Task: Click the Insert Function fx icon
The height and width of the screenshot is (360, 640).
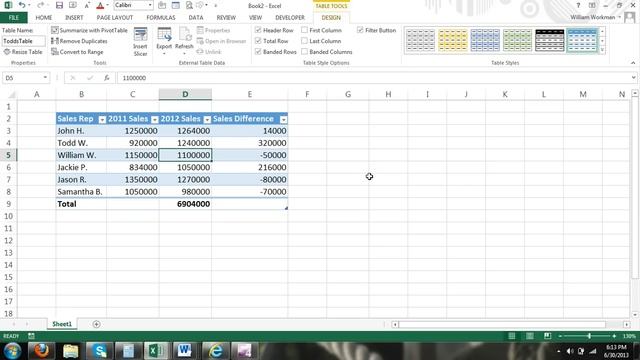Action: [x=107, y=78]
